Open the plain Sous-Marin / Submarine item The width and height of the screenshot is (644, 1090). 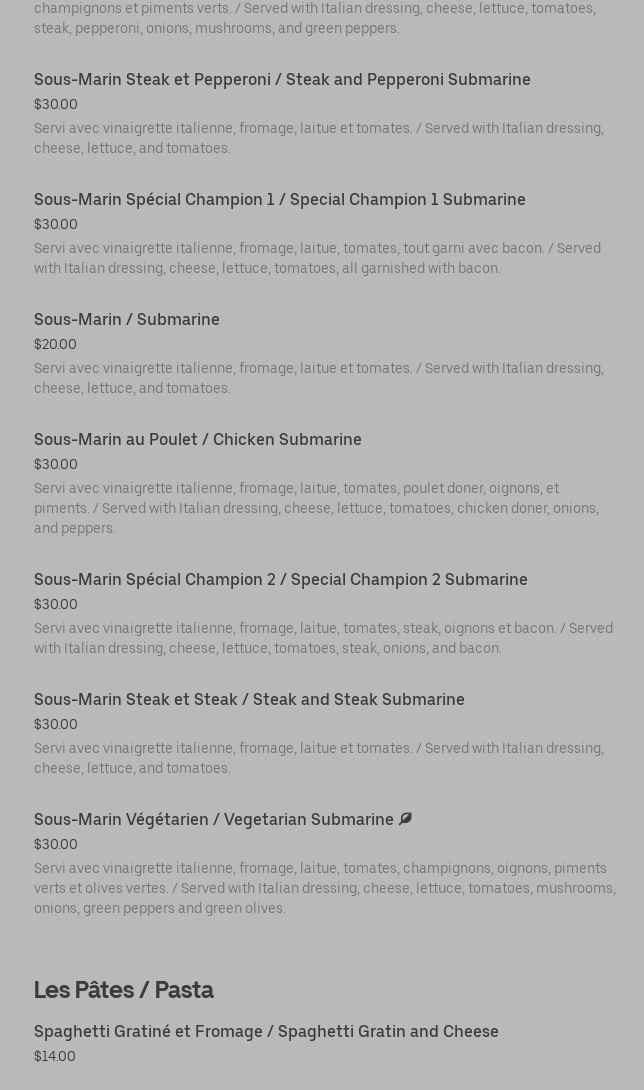(126, 320)
